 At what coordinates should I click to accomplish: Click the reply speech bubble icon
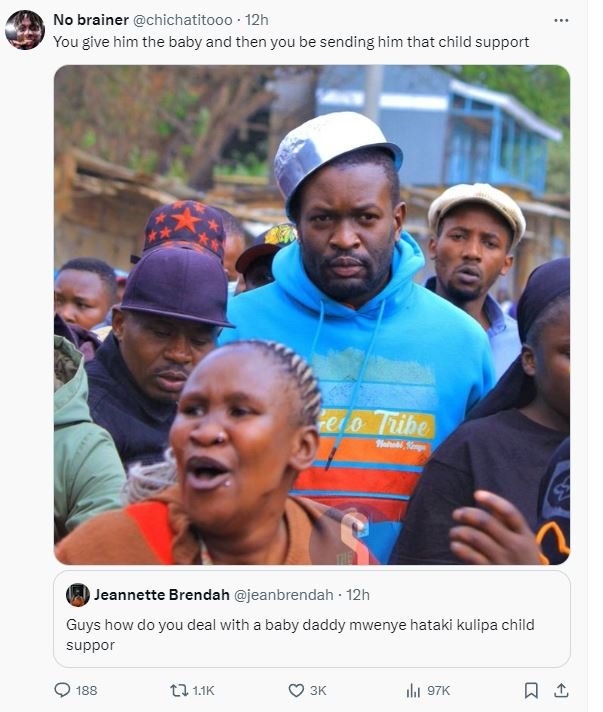click(62, 690)
